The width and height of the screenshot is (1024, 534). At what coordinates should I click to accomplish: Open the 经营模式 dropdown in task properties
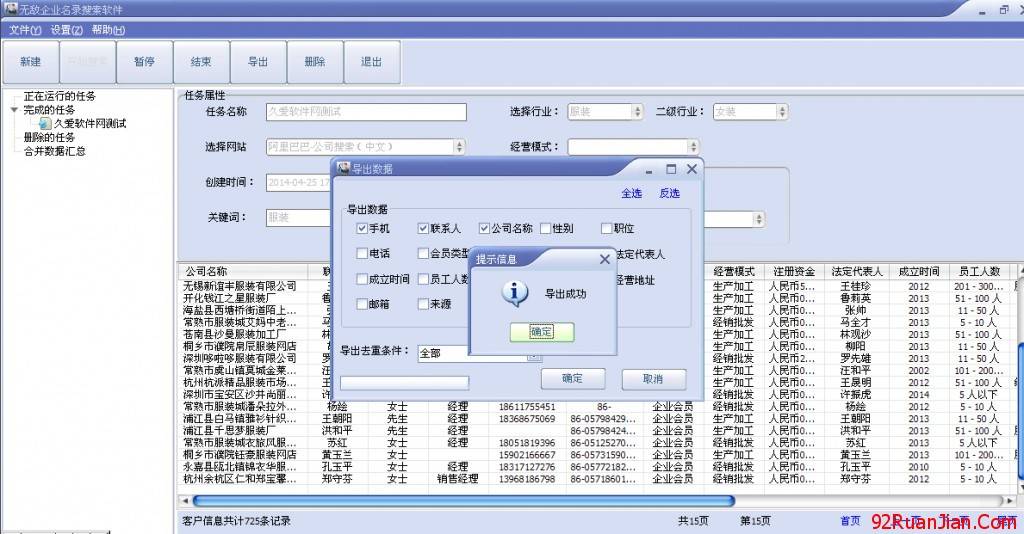[x=693, y=147]
